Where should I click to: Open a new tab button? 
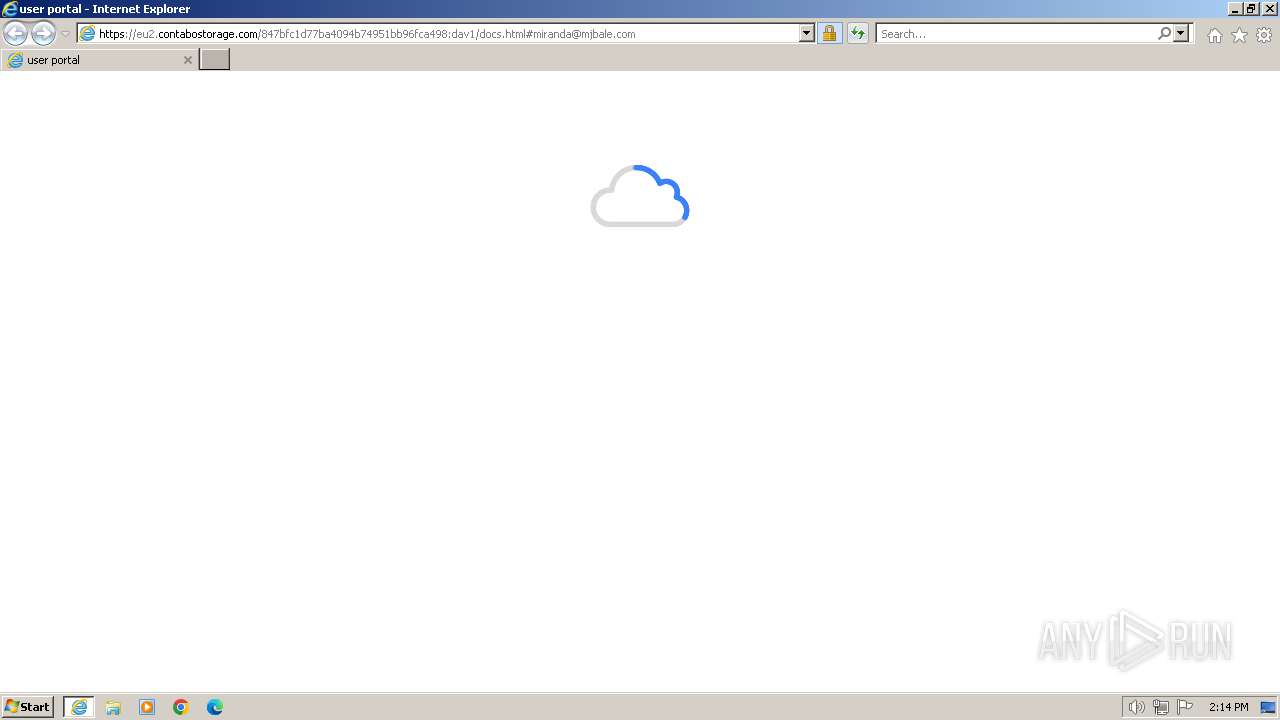click(214, 60)
